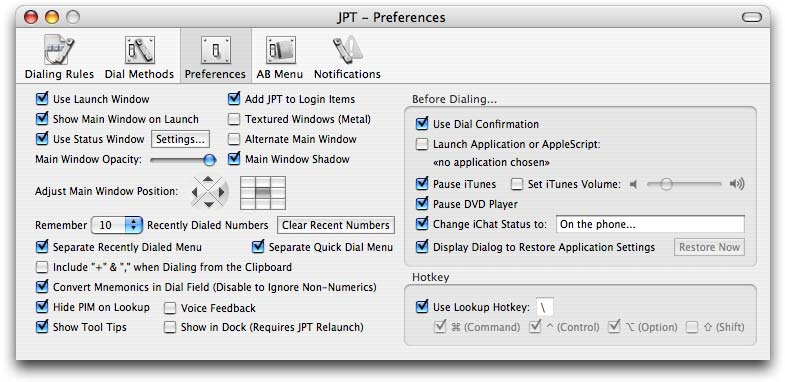Click the loud volume speaker icon
This screenshot has height=382, width=785.
(737, 184)
